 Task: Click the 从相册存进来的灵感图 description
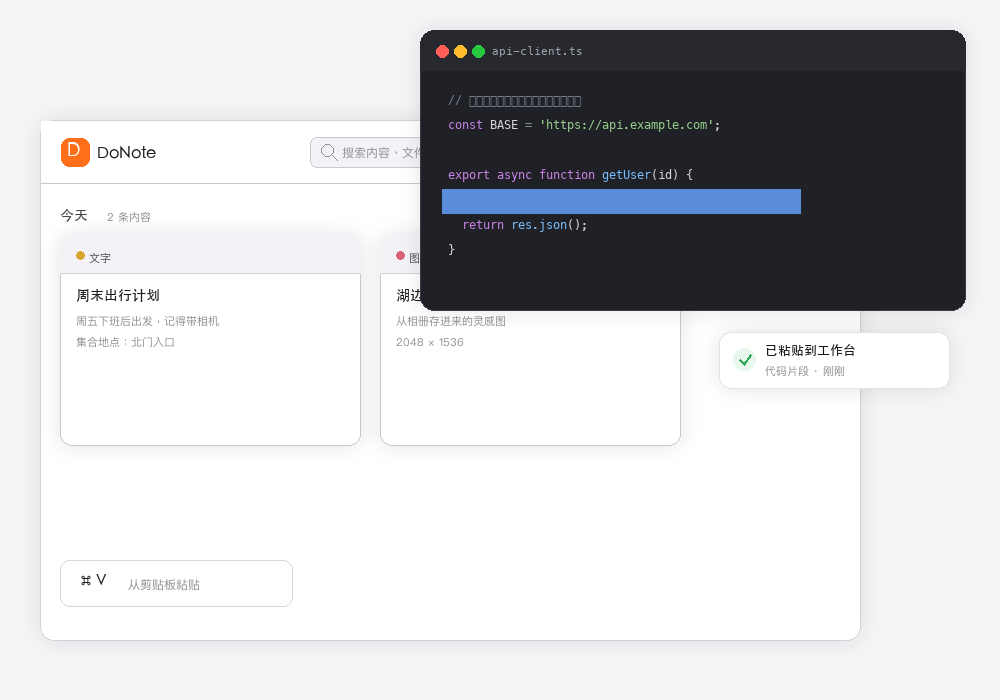[451, 321]
